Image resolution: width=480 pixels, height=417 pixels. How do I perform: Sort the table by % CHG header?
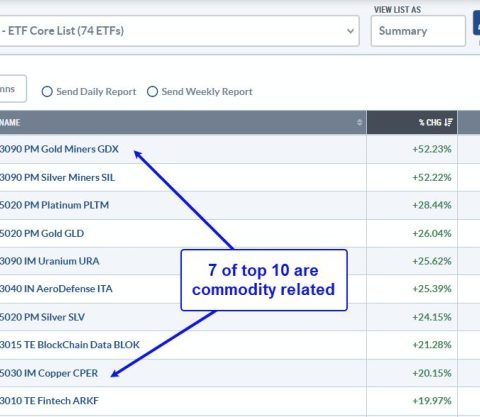tap(430, 122)
